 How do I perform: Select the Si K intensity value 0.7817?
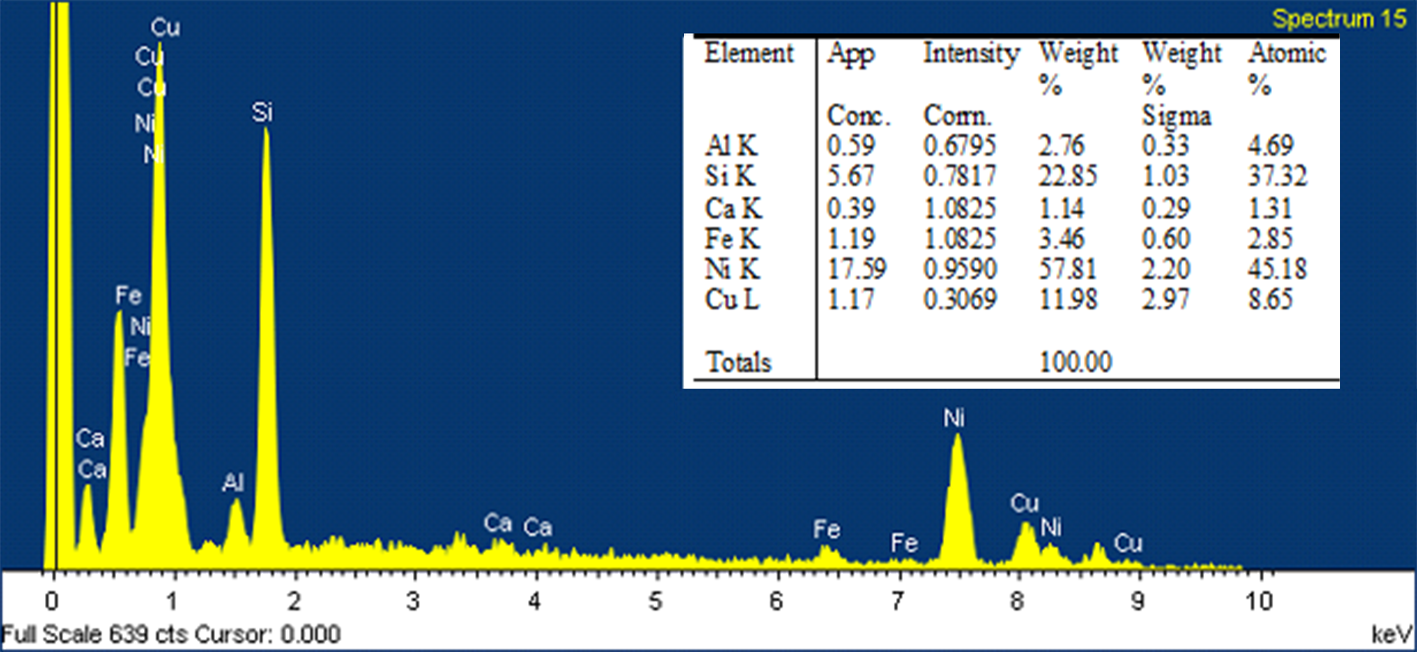click(959, 177)
